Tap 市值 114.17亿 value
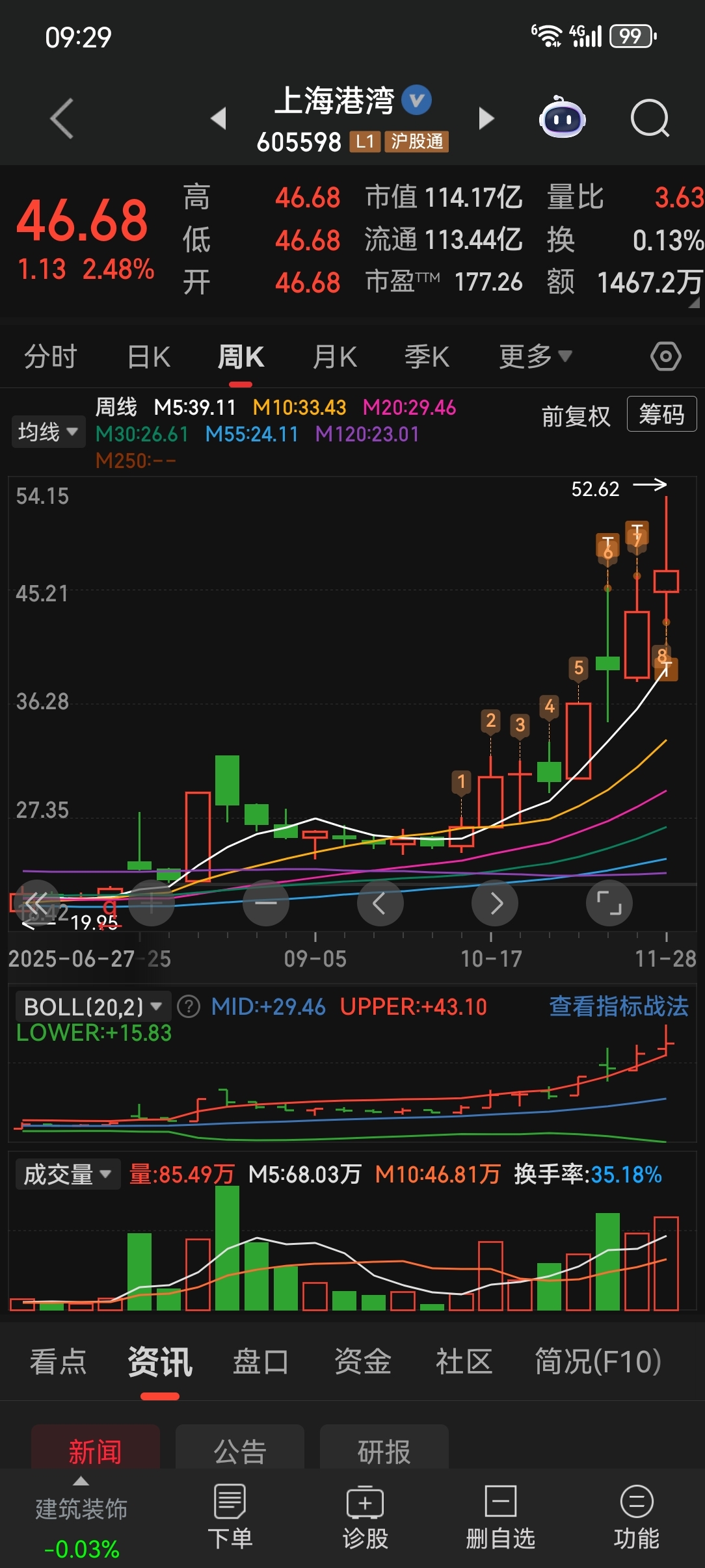This screenshot has height=1568, width=705. pos(473,197)
